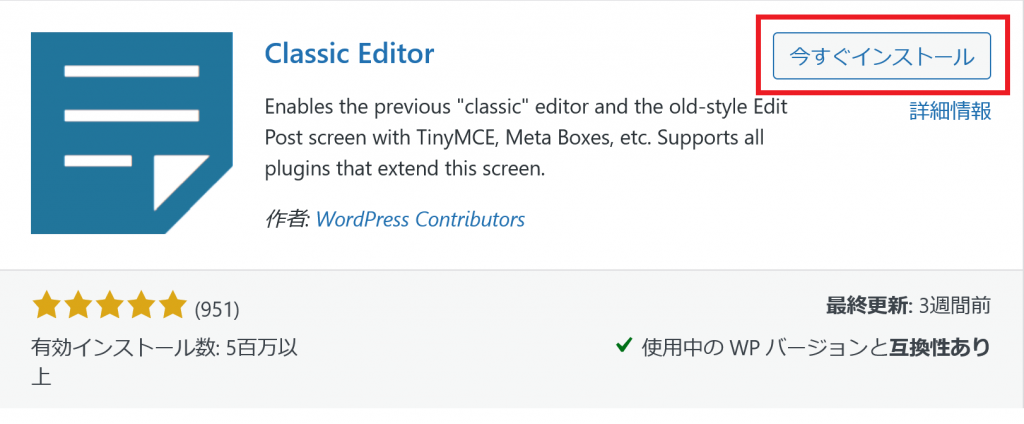
Task: Click the second gold rating star
Action: point(78,305)
